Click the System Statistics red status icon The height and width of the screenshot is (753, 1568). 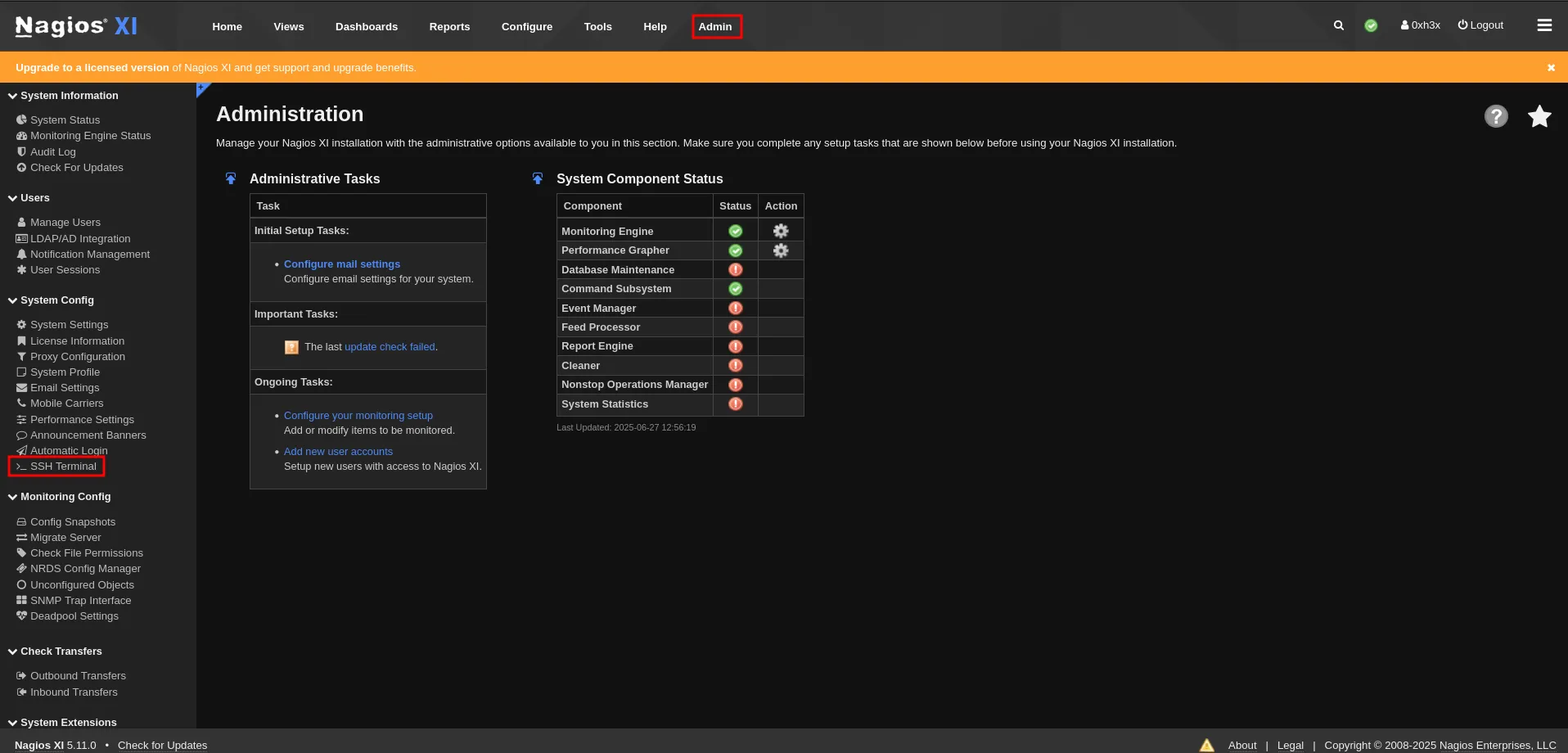pos(736,404)
